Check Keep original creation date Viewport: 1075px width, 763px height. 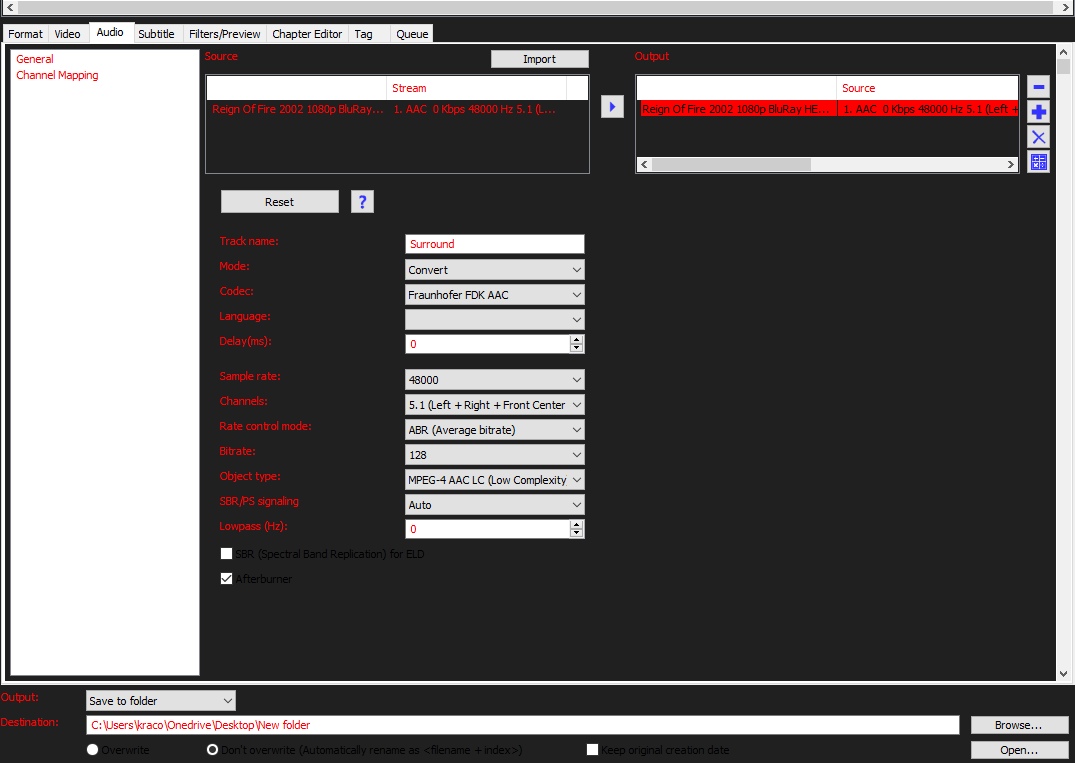[x=592, y=749]
